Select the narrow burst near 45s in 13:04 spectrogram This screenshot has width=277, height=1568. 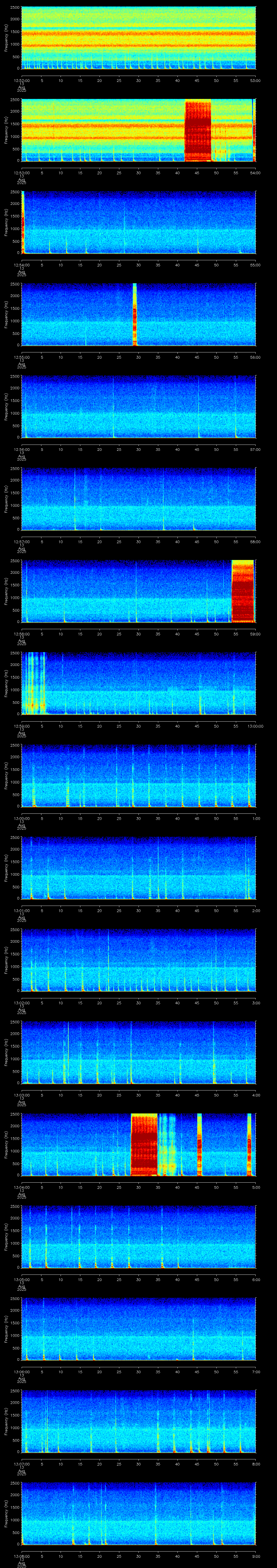coord(199,1144)
